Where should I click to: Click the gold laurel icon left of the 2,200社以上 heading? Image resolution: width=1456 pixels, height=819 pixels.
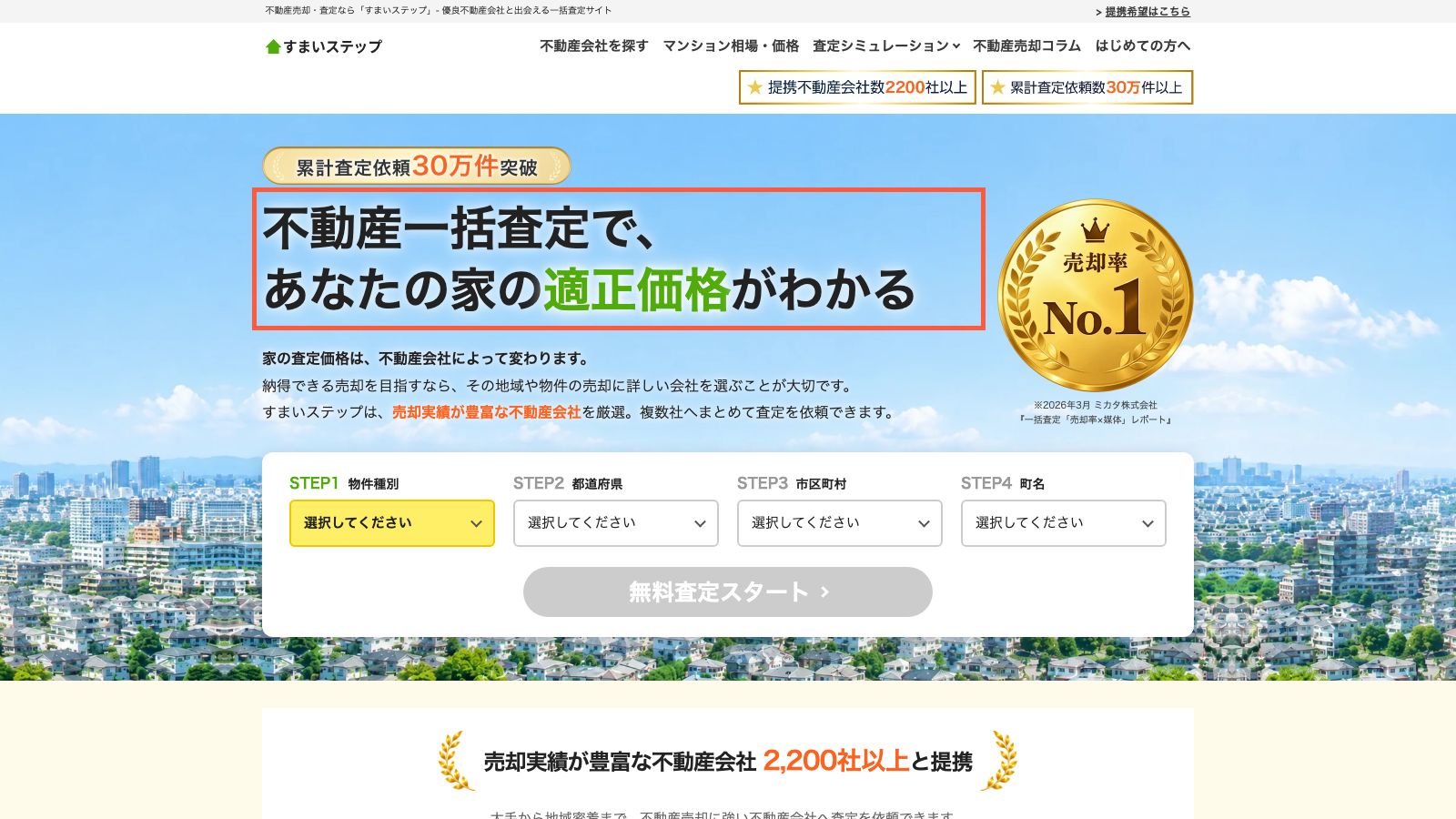pyautogui.click(x=456, y=760)
